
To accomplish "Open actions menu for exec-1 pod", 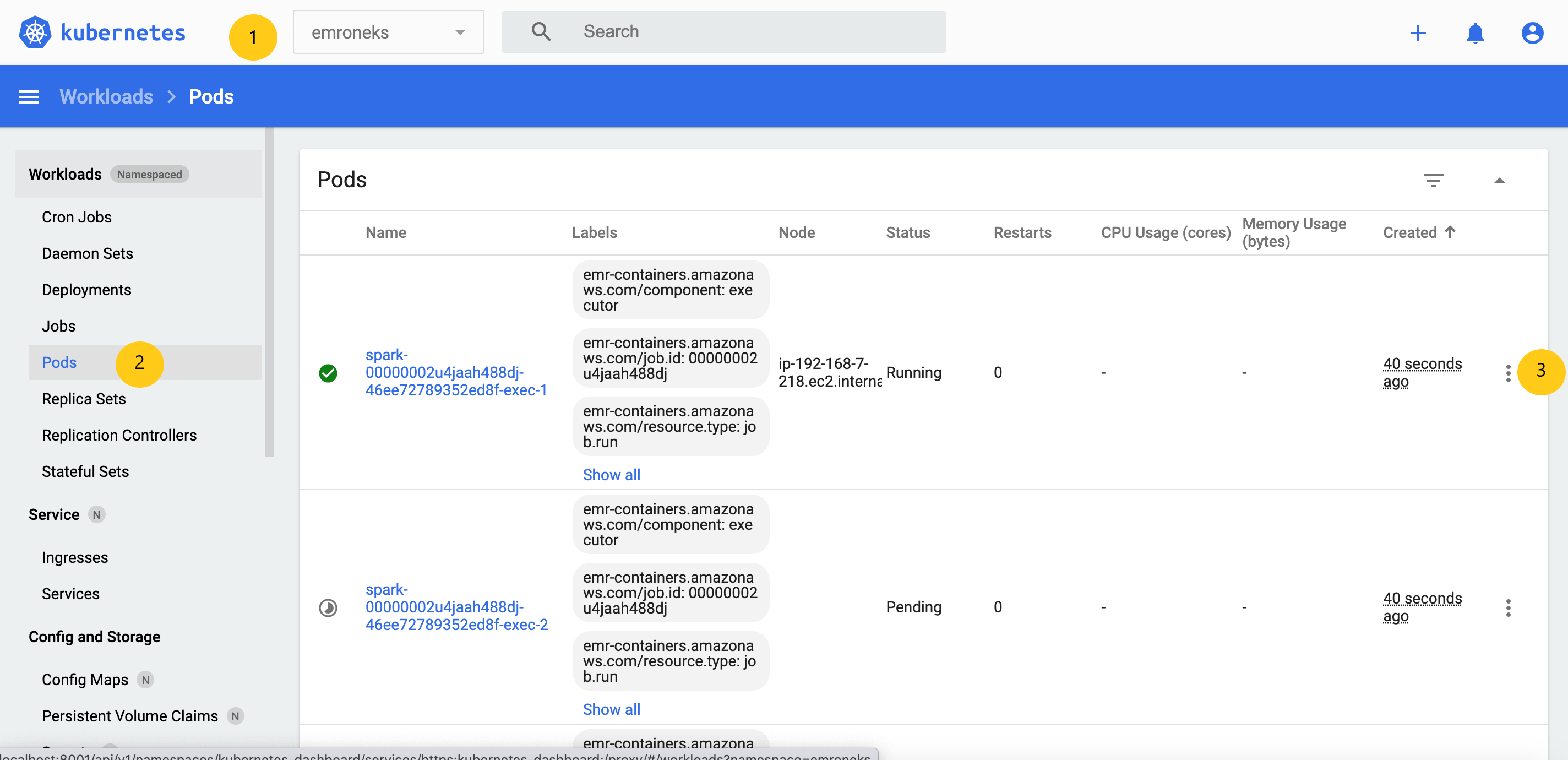I will pyautogui.click(x=1508, y=373).
